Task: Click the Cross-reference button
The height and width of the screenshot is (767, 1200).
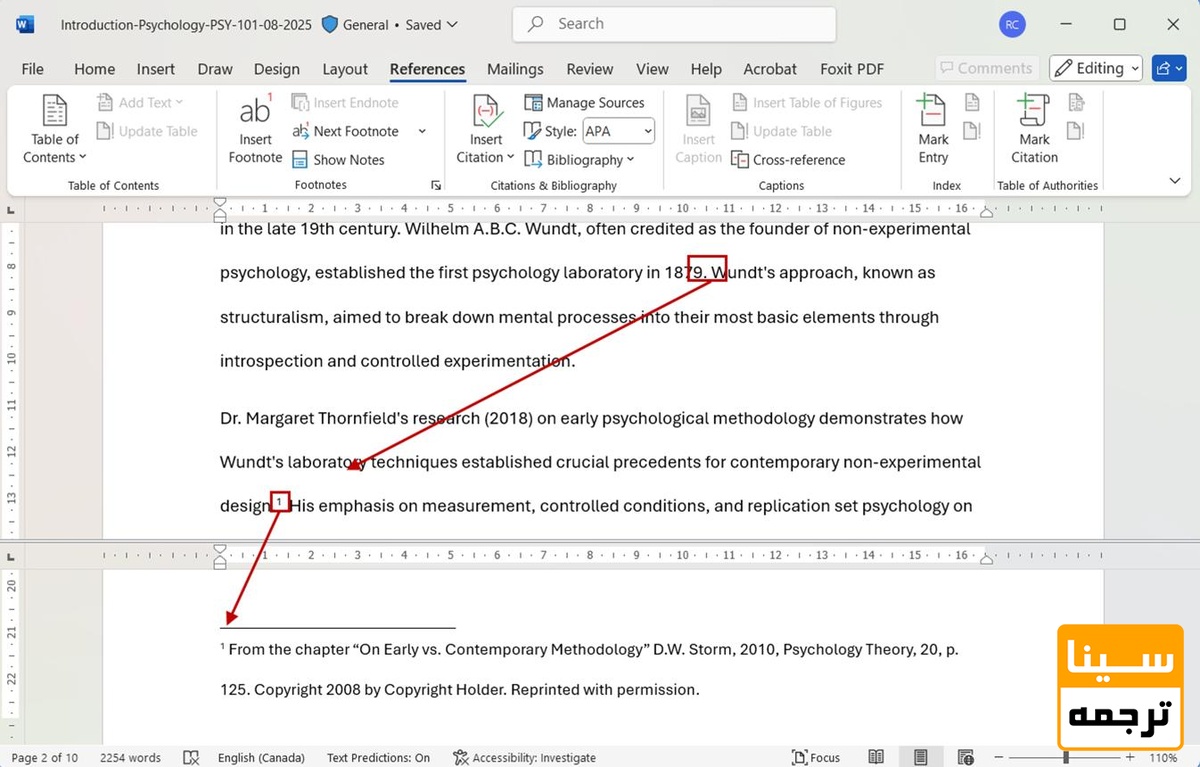Action: (x=787, y=160)
